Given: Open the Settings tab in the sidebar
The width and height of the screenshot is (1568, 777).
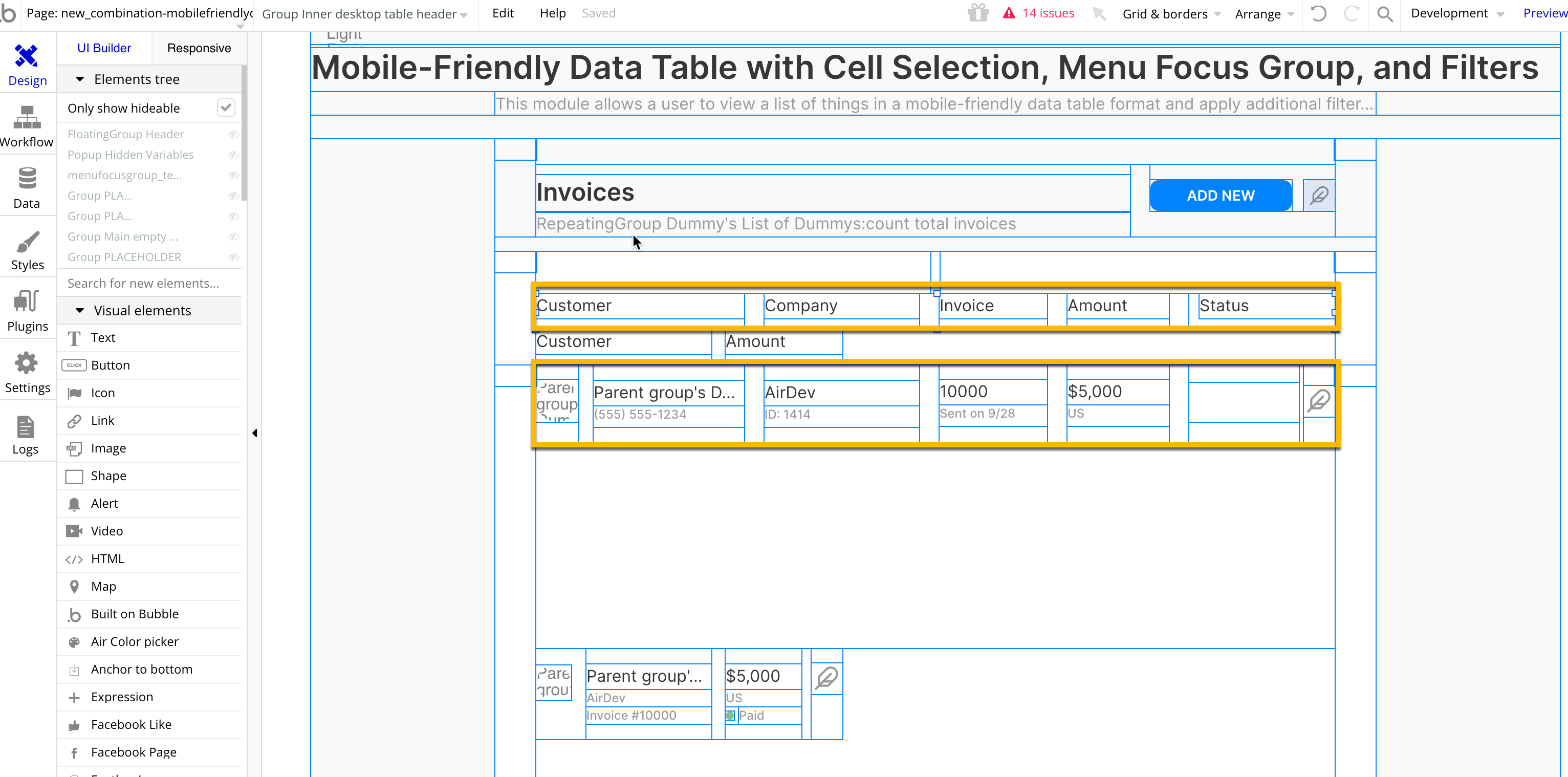Looking at the screenshot, I should point(28,372).
